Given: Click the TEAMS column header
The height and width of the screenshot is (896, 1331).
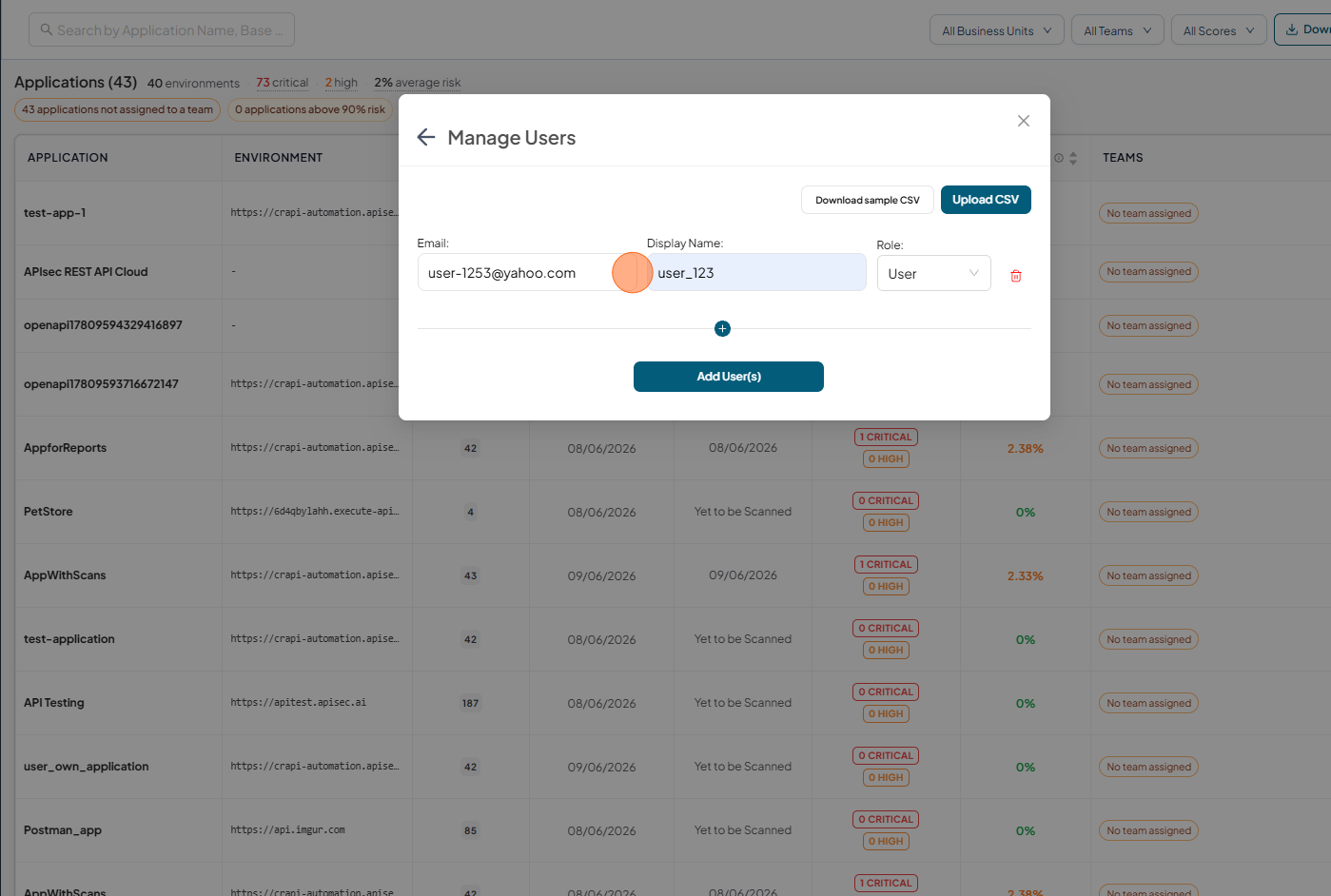Looking at the screenshot, I should [1123, 158].
